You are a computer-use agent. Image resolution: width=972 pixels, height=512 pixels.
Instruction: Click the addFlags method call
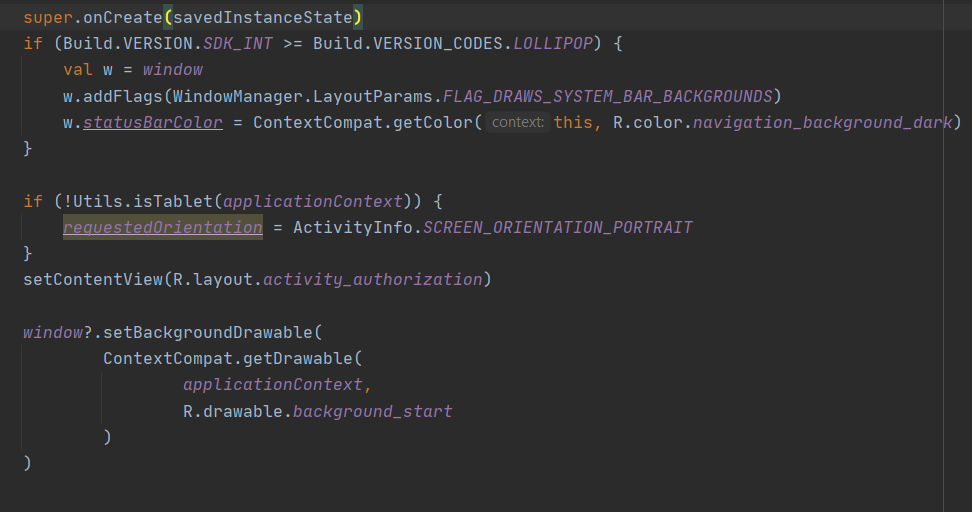tap(123, 96)
